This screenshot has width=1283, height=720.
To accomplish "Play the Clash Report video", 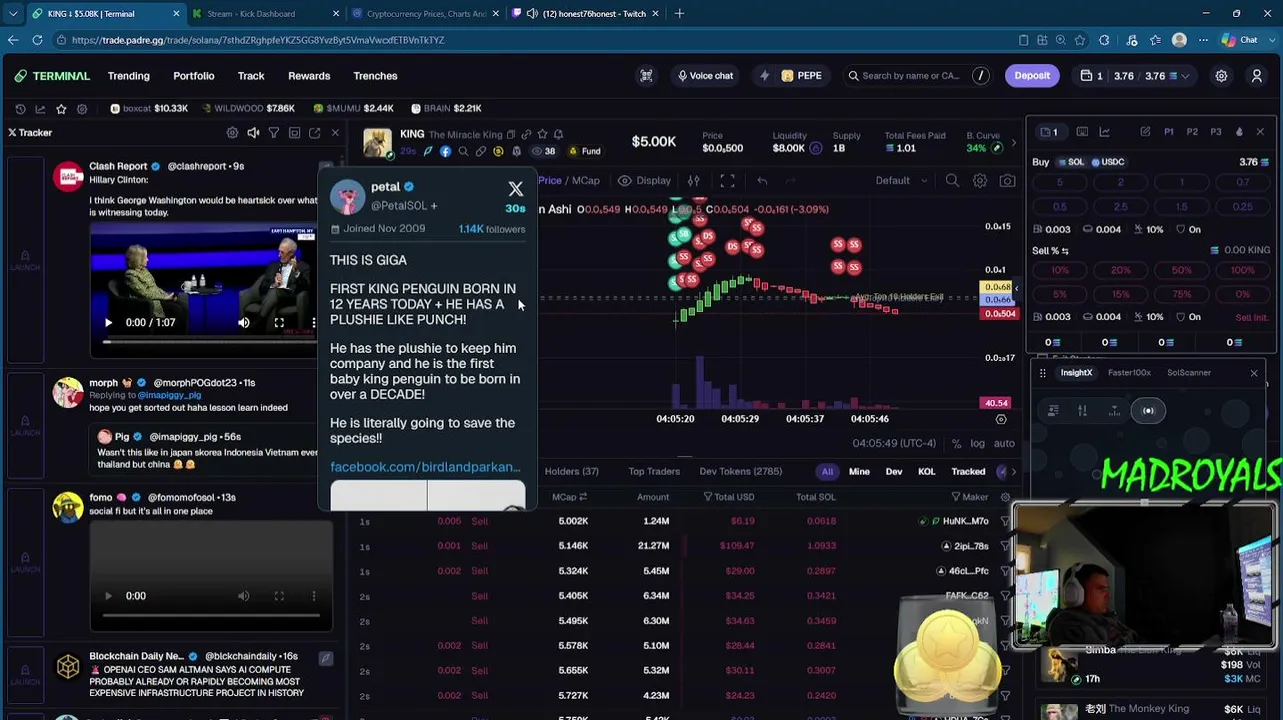I will tap(108, 323).
